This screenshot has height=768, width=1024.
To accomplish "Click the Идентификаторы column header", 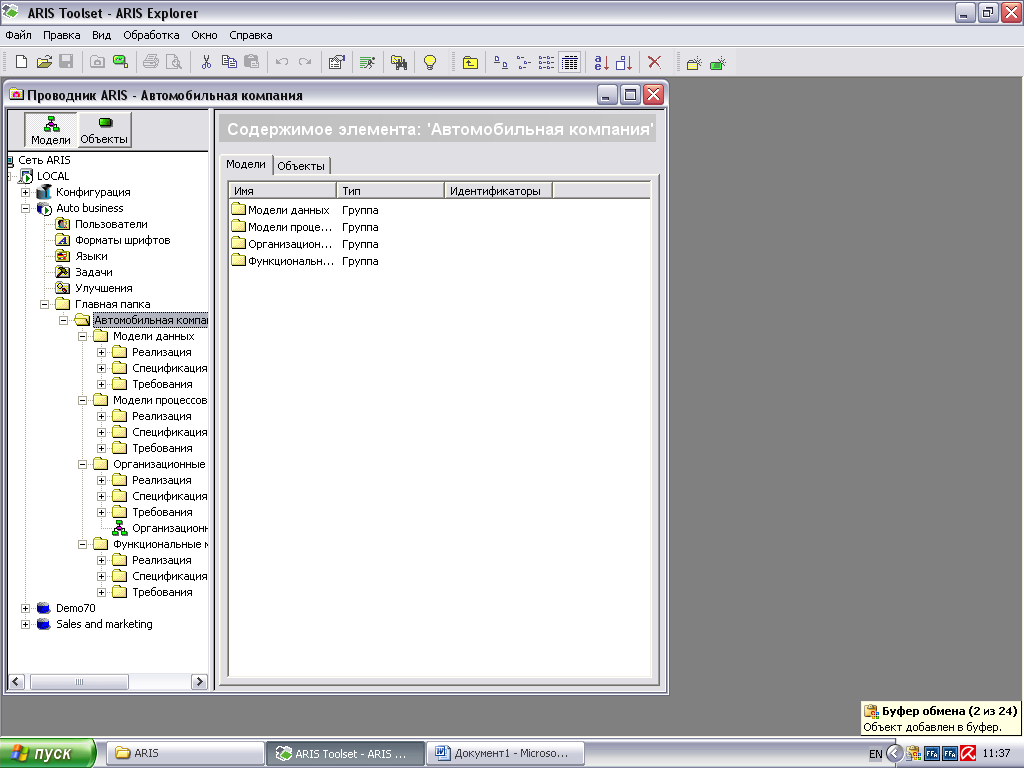I will coord(498,191).
